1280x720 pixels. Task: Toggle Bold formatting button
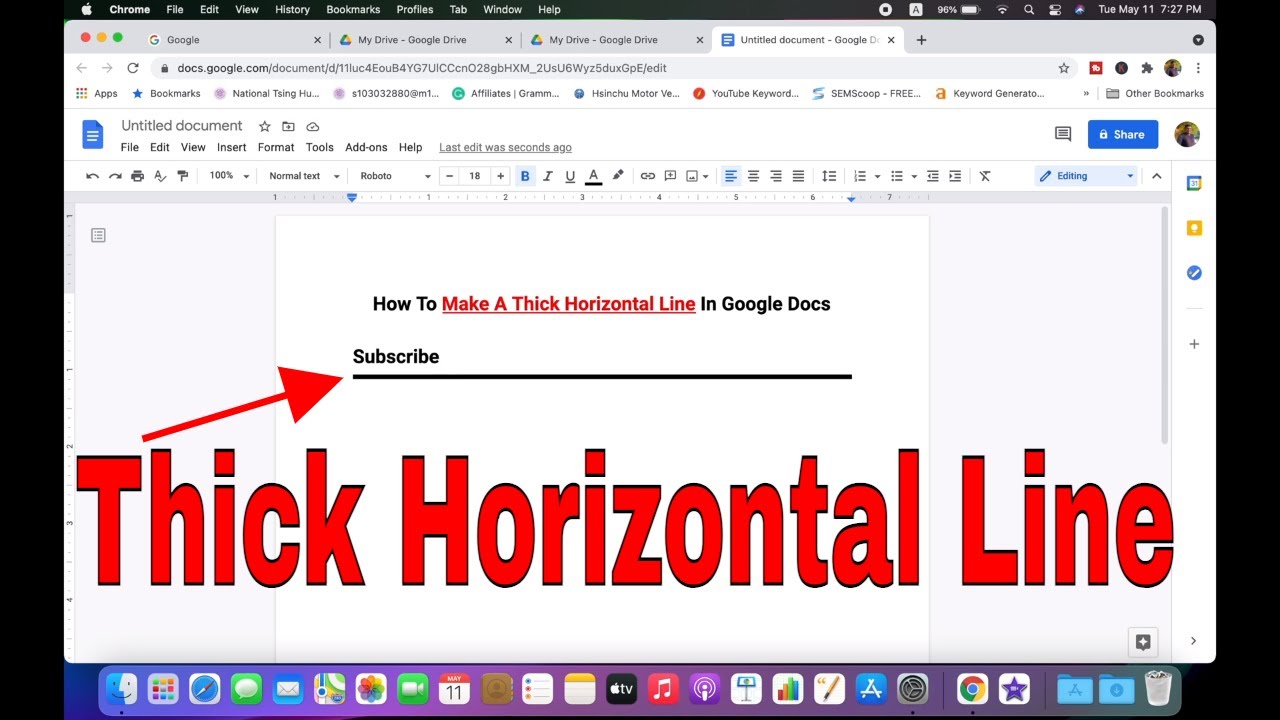[525, 176]
